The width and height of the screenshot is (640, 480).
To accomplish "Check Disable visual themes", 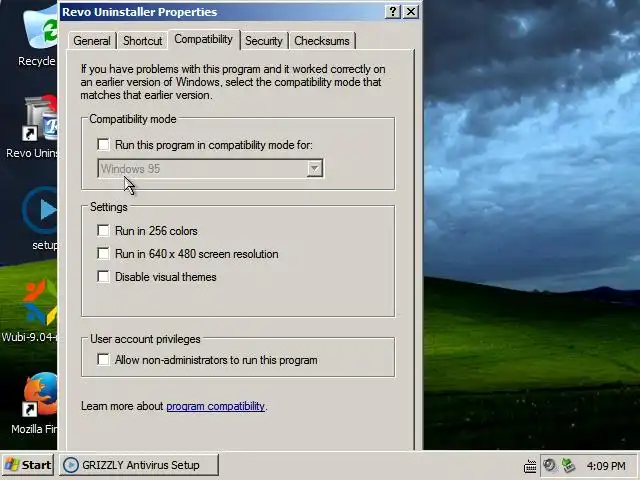I will (x=103, y=277).
